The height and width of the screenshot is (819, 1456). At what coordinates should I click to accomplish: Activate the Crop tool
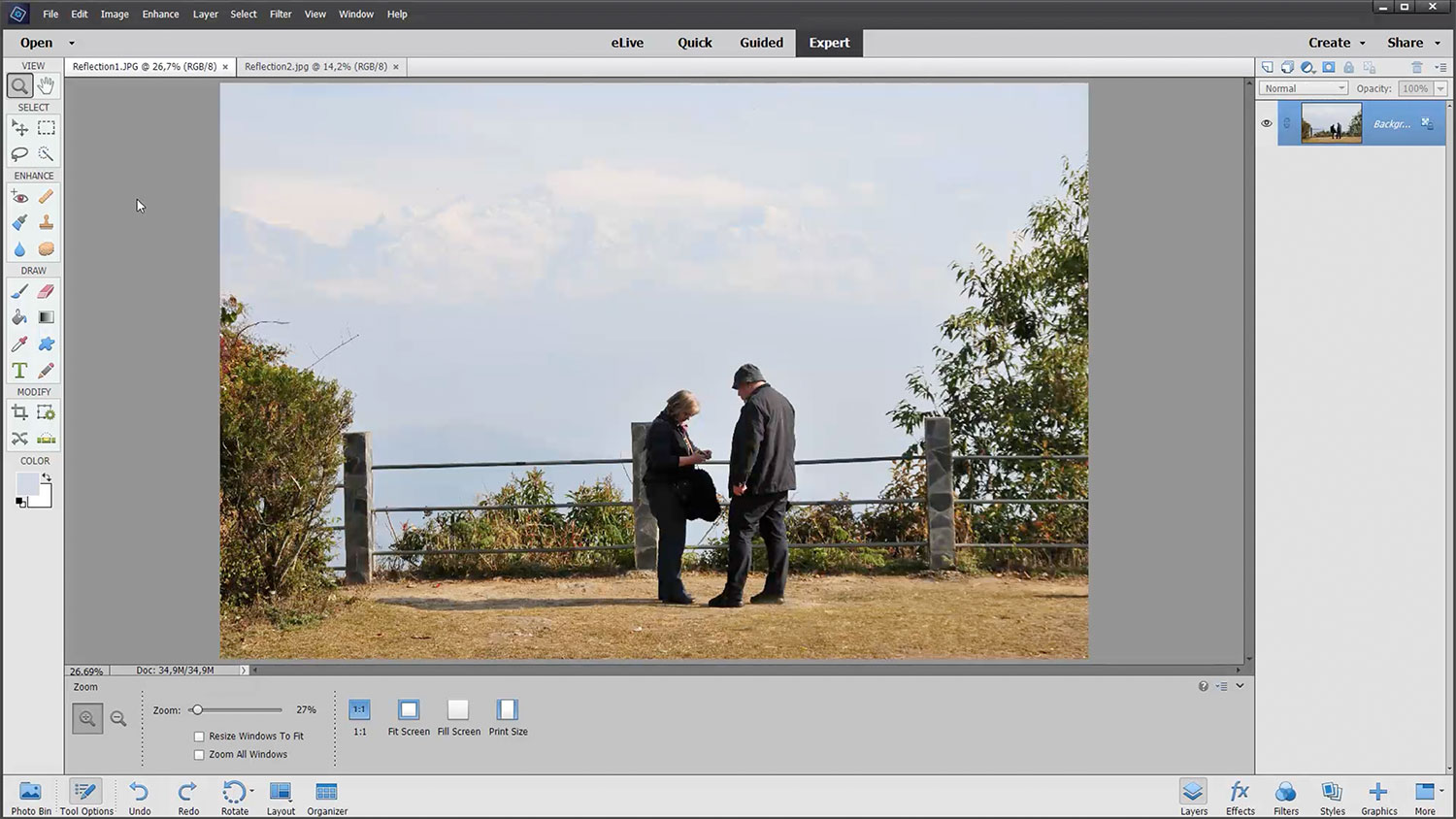19,413
